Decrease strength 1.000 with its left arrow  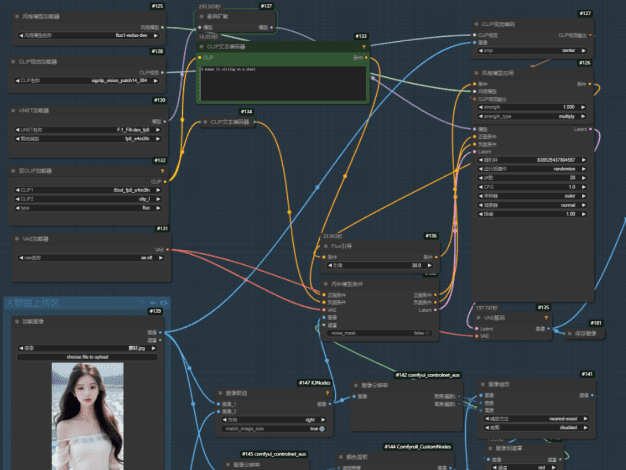pos(481,107)
